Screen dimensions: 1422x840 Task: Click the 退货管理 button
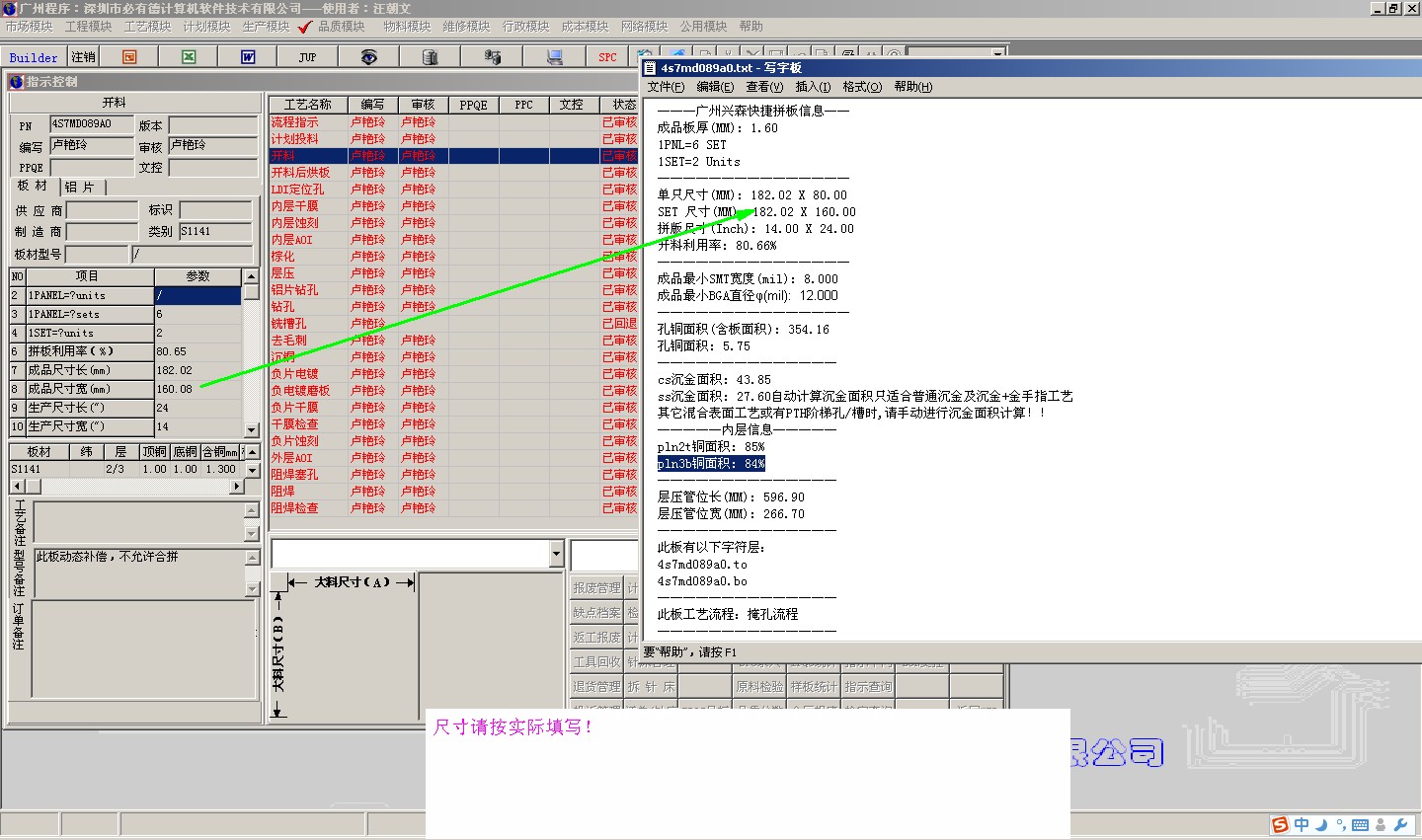596,687
